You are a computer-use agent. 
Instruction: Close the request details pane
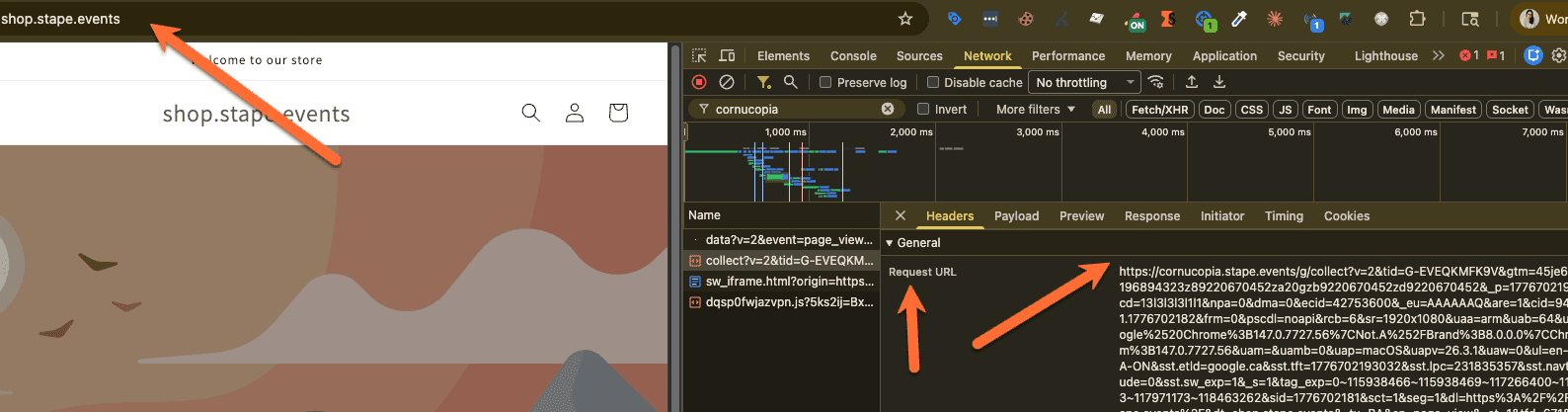(901, 215)
